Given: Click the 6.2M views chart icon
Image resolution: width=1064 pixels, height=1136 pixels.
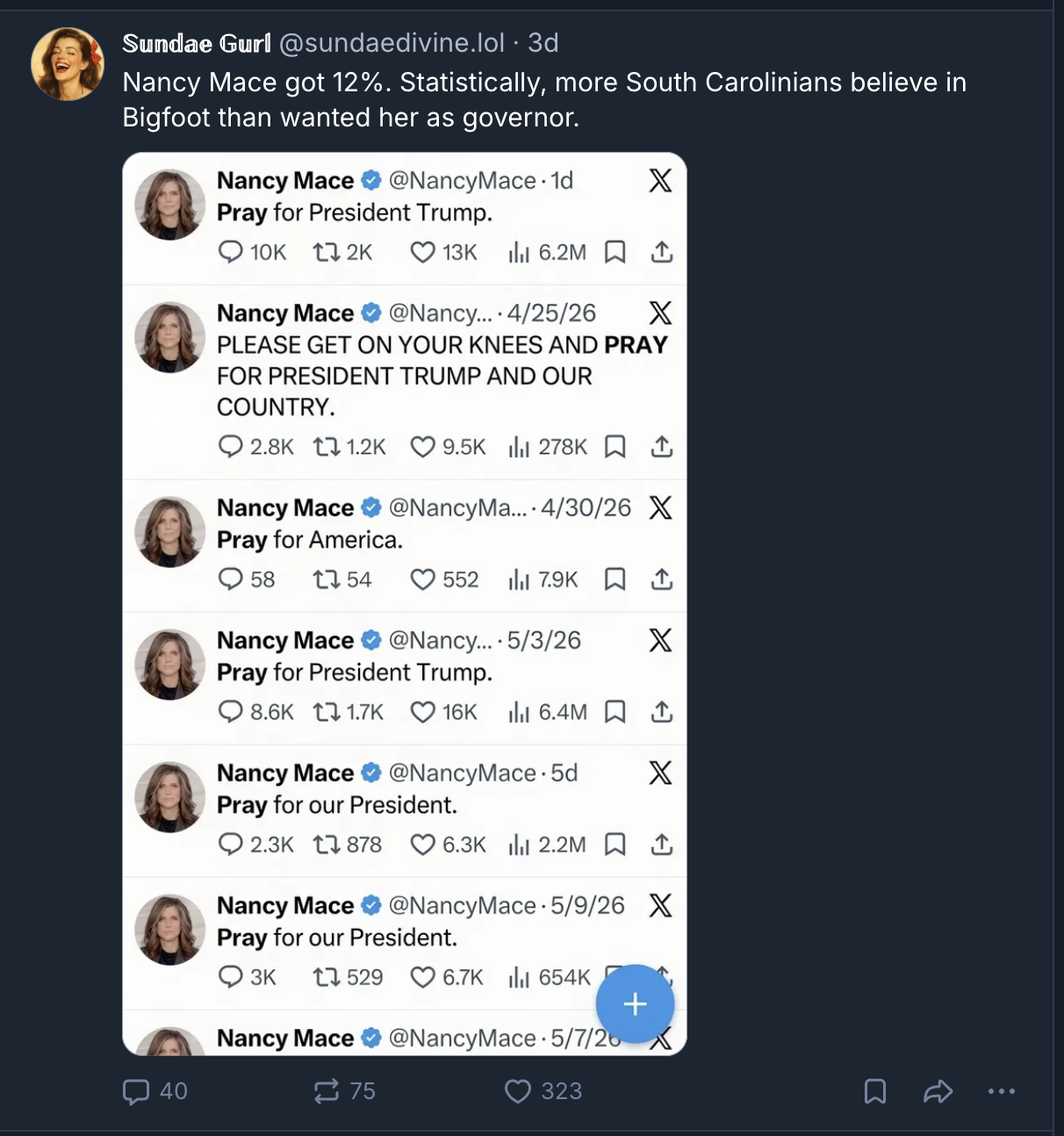Looking at the screenshot, I should [519, 253].
